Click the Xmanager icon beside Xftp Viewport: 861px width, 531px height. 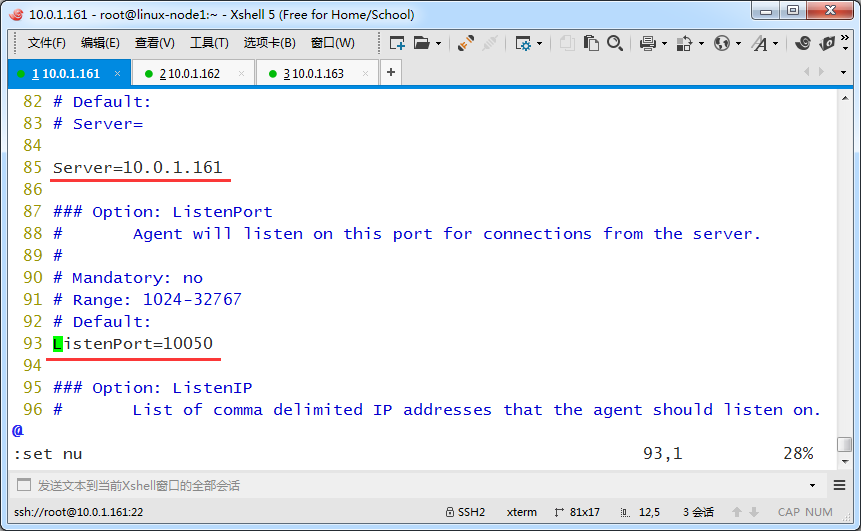(x=827, y=43)
